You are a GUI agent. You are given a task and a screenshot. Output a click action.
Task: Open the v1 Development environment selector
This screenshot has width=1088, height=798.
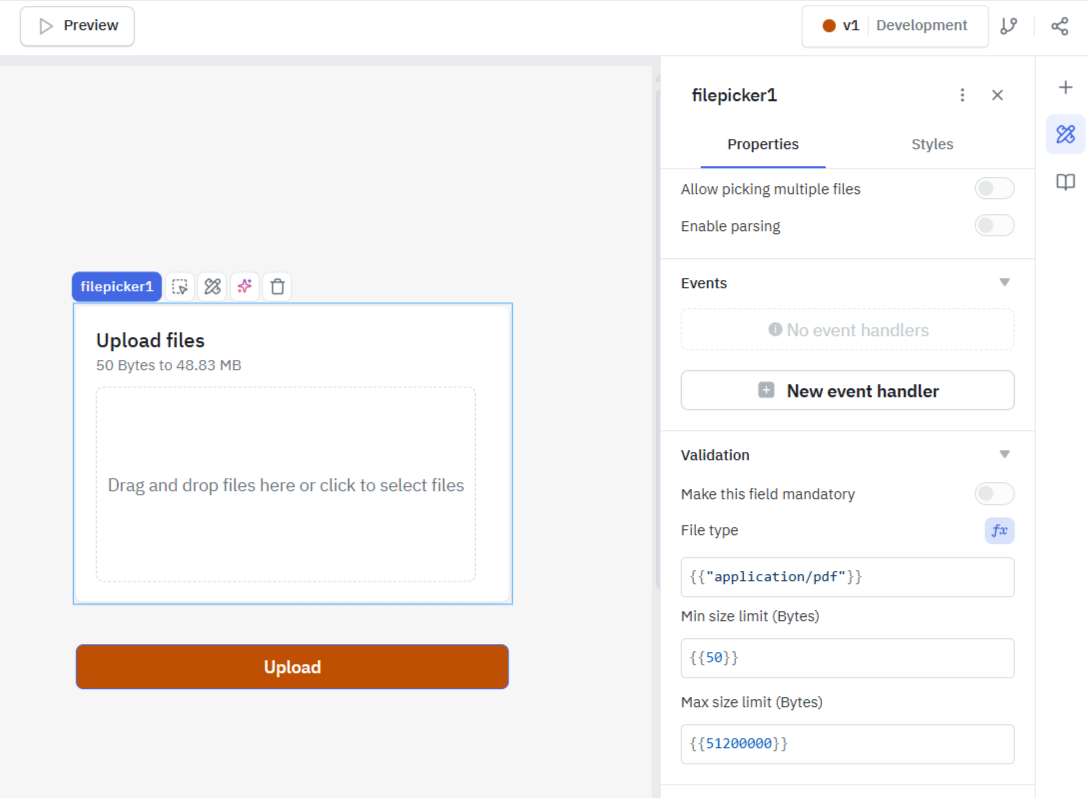894,25
